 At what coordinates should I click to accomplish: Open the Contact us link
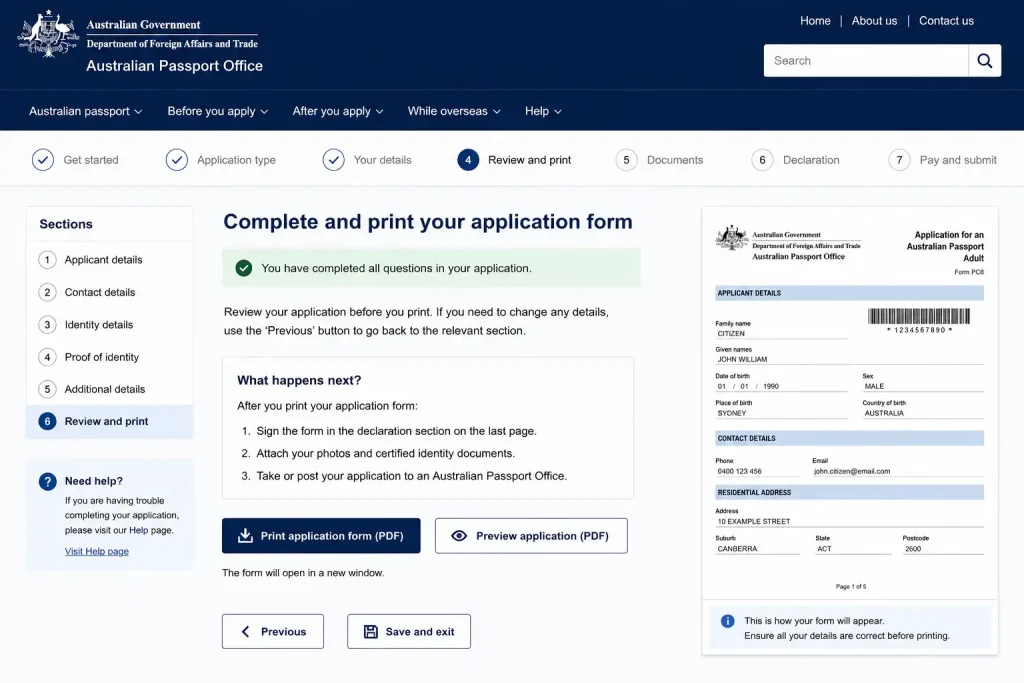pyautogui.click(x=946, y=21)
